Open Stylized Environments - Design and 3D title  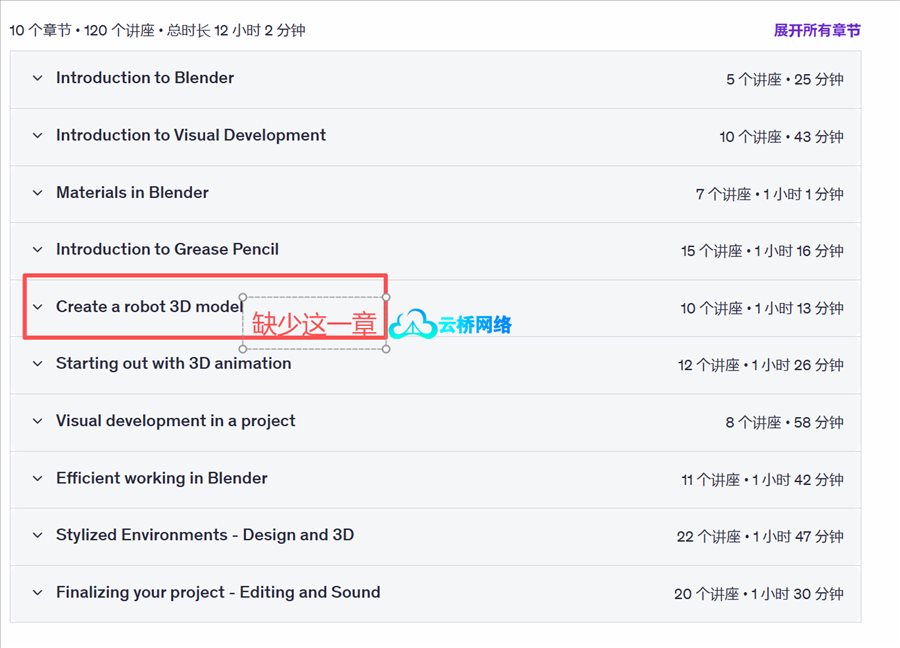tap(205, 535)
